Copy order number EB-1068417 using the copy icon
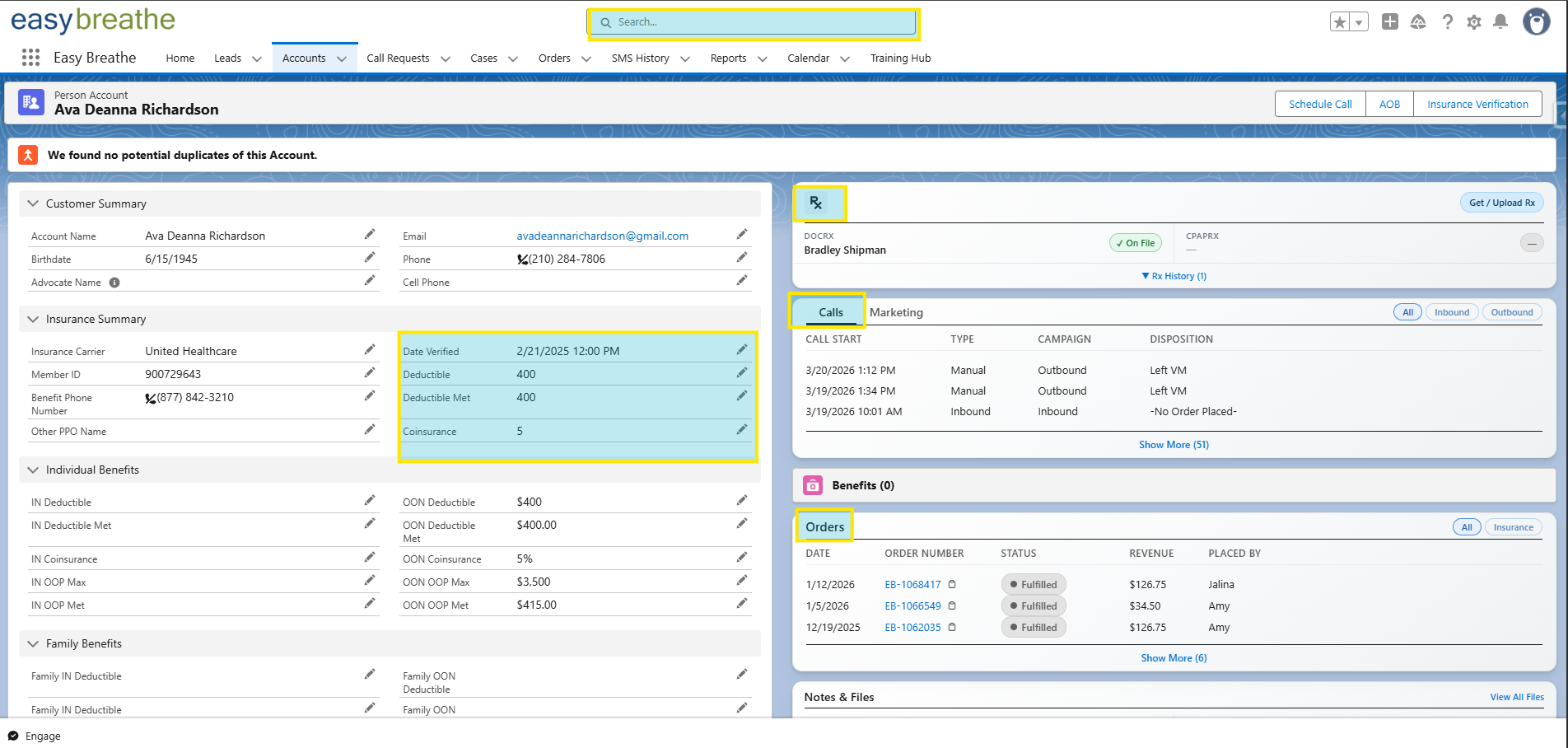 952,584
